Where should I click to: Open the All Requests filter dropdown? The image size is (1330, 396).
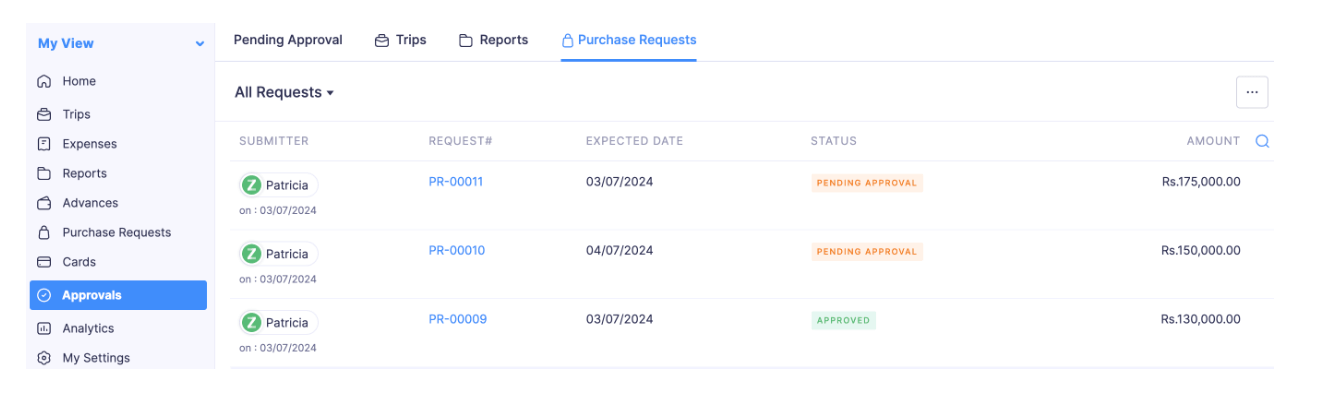point(284,92)
